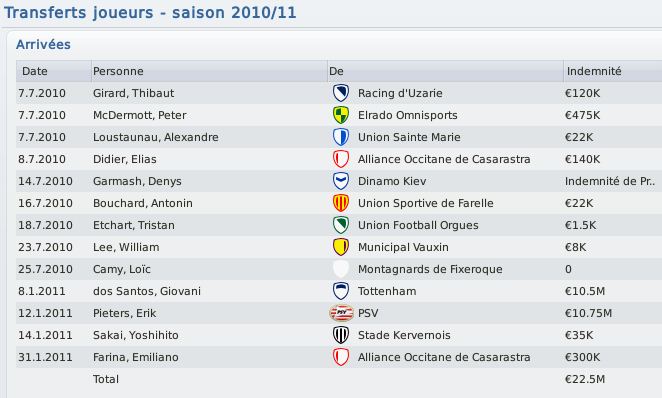Open player dos Santos, Giovani
This screenshot has height=398, width=662.
(x=147, y=291)
